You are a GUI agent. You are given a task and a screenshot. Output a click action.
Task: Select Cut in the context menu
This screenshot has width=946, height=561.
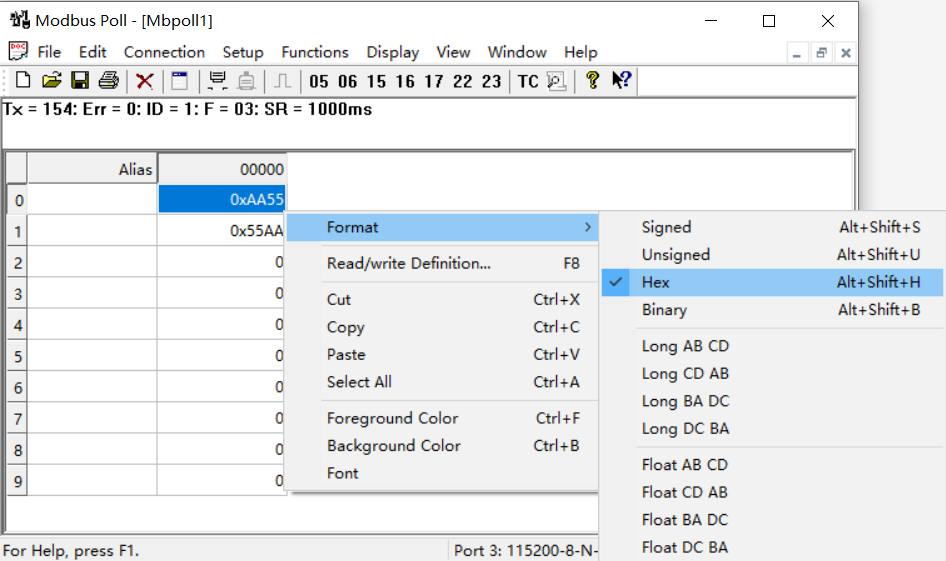(442, 300)
